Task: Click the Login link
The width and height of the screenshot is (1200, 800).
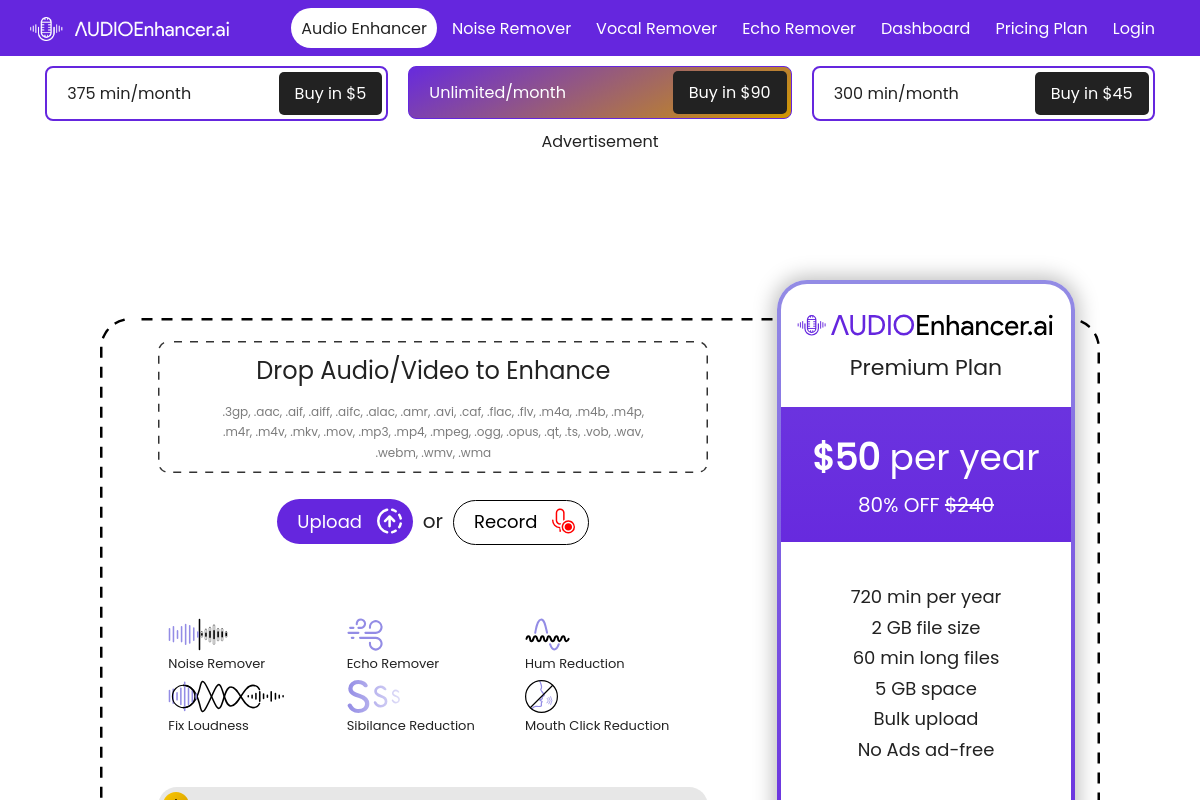Action: pyautogui.click(x=1133, y=28)
